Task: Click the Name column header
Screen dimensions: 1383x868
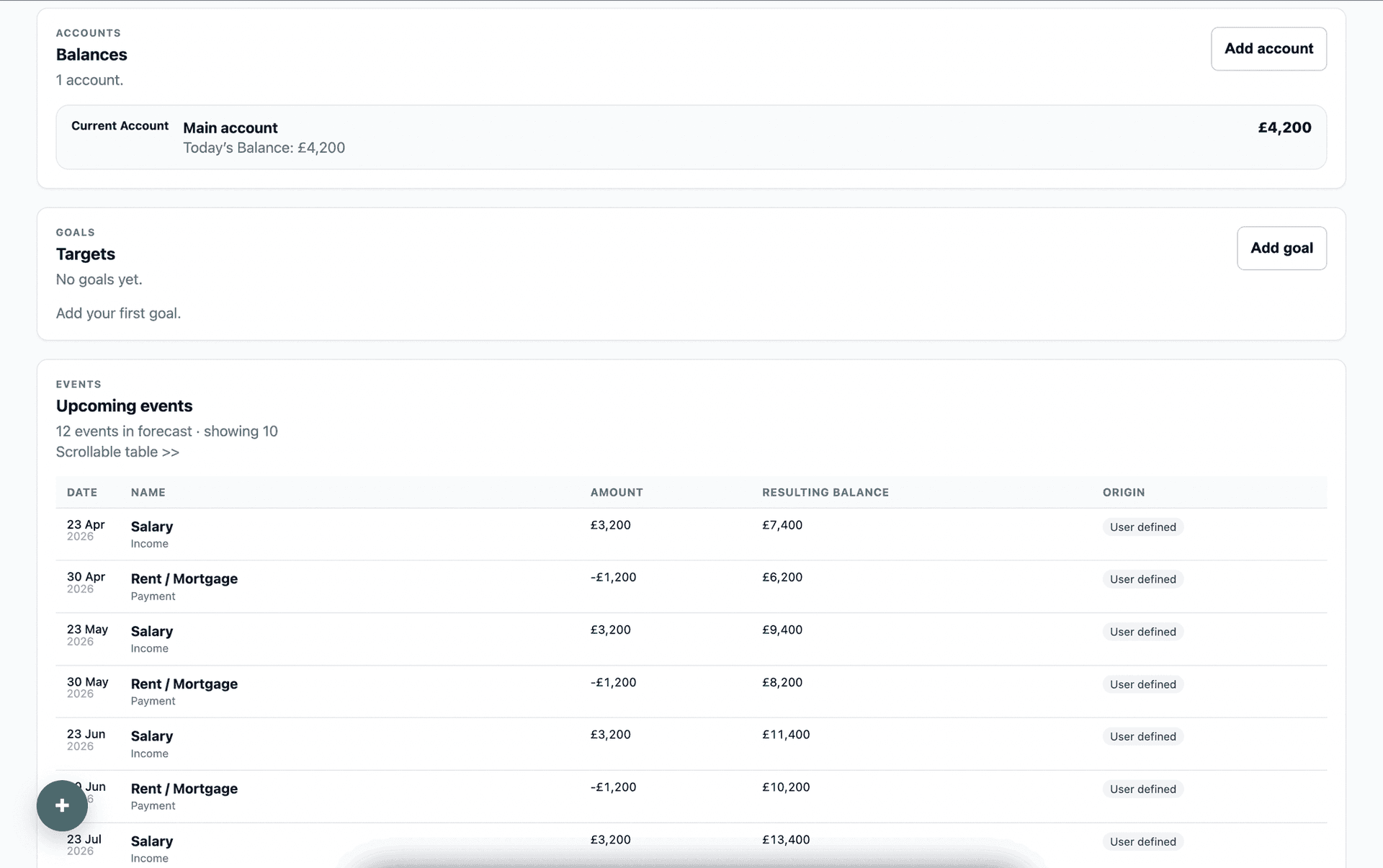Action: click(x=148, y=493)
